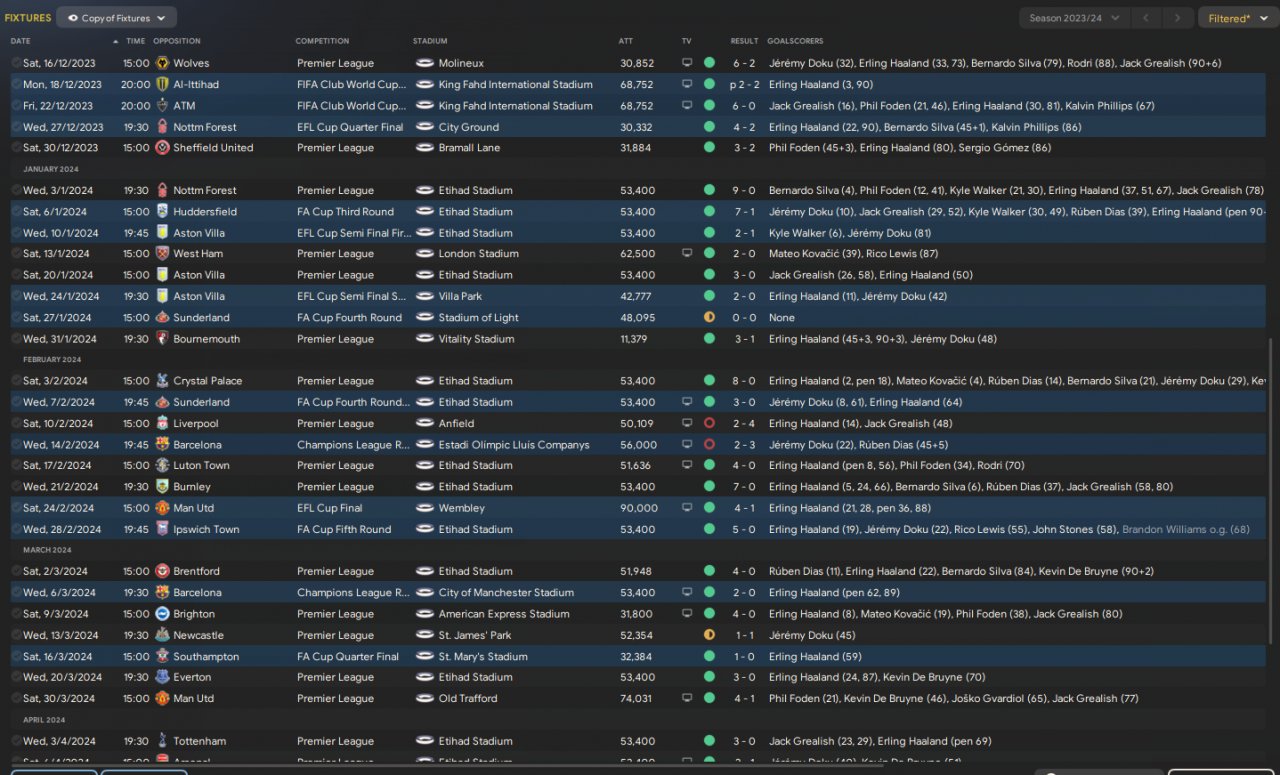The width and height of the screenshot is (1280, 775).
Task: Click the Southampton club badge
Action: click(162, 657)
